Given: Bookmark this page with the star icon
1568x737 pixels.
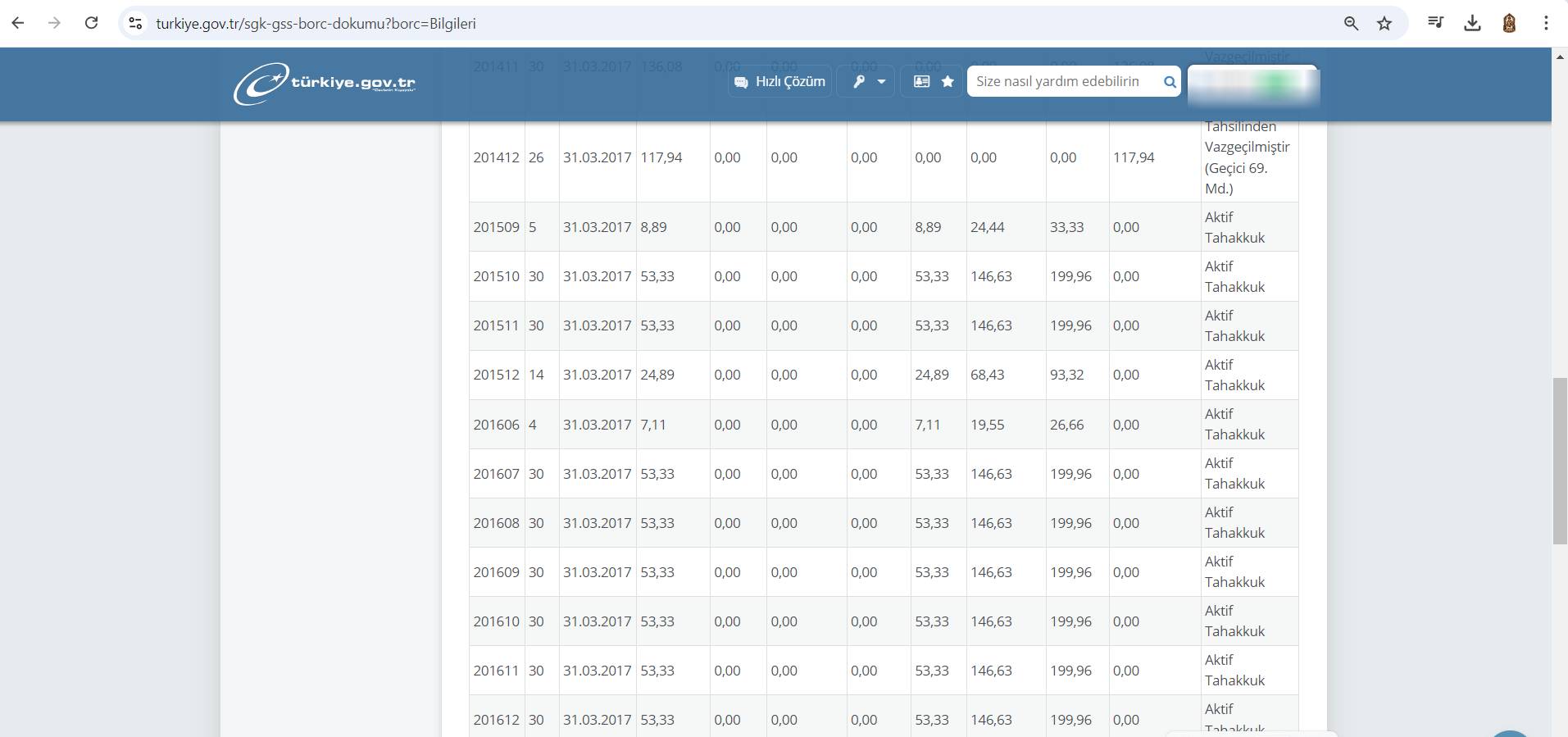Looking at the screenshot, I should point(1384,24).
